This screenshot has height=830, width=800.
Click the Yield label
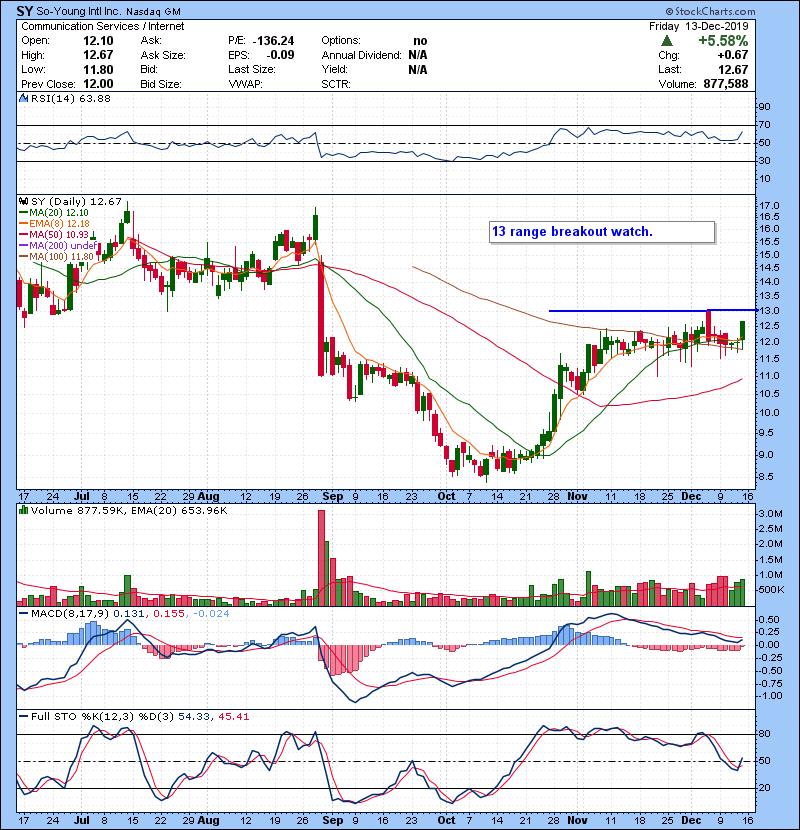point(334,69)
